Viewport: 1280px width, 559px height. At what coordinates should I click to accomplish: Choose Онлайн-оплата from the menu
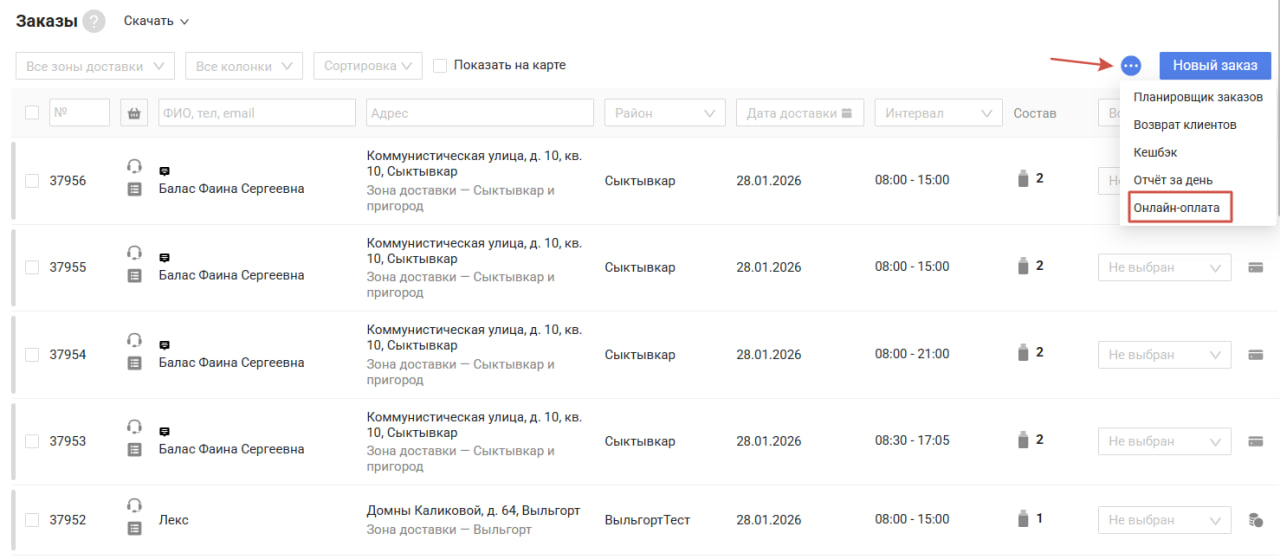pos(1176,207)
